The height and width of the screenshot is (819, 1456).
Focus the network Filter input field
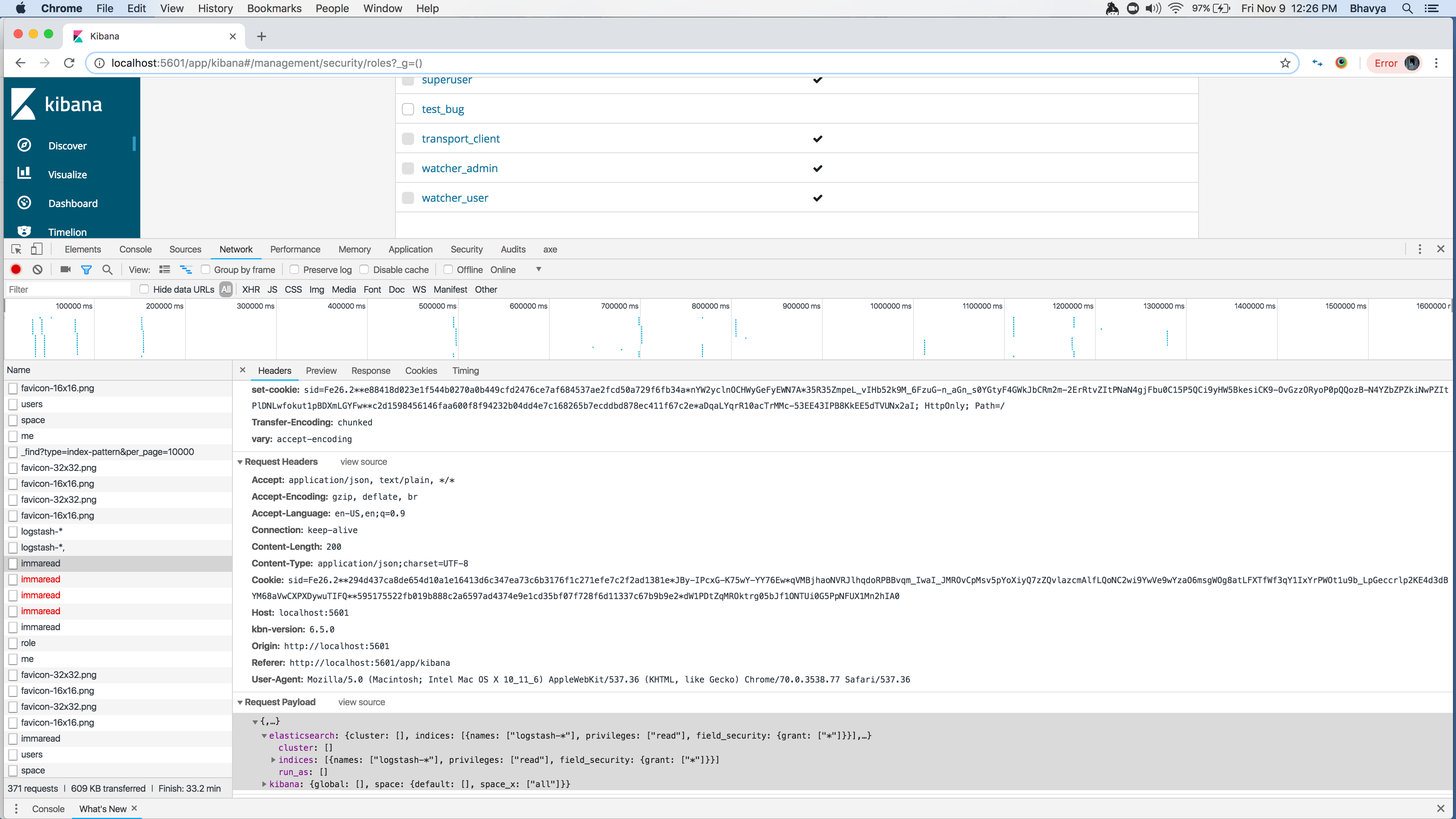pos(68,289)
